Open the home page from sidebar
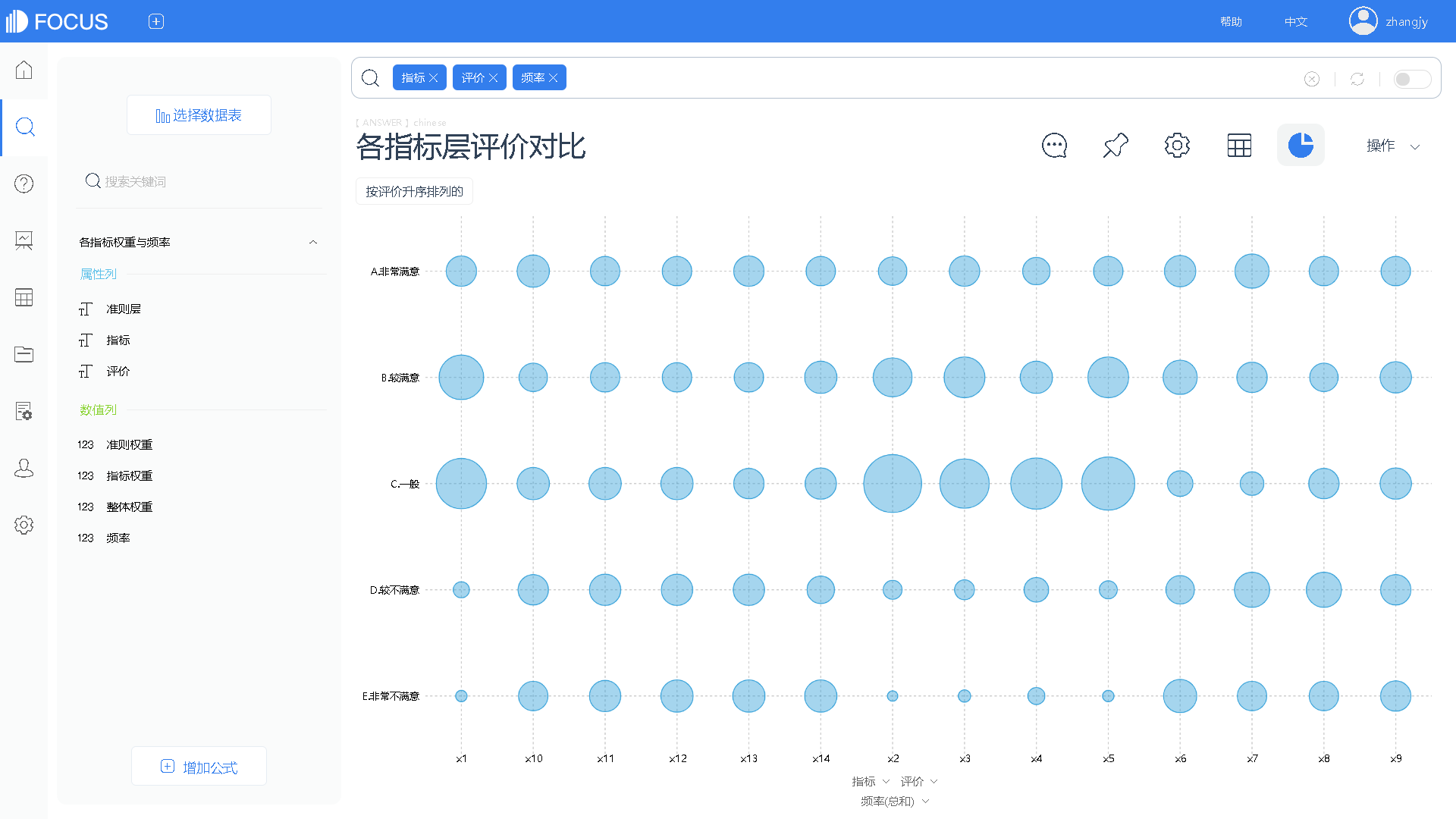Image resolution: width=1456 pixels, height=819 pixels. point(24,70)
